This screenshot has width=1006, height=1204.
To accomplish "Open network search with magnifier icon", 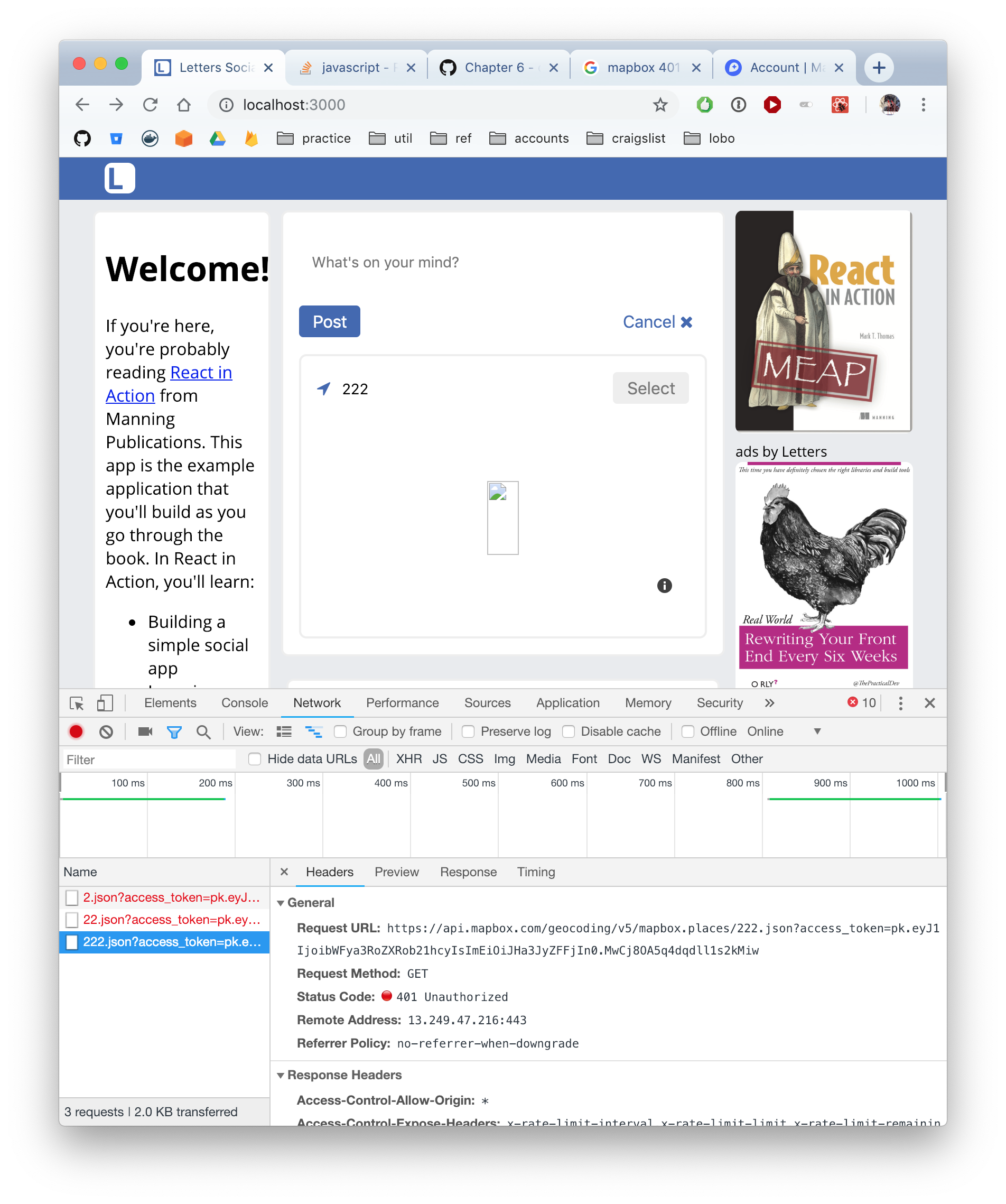I will coord(203,732).
